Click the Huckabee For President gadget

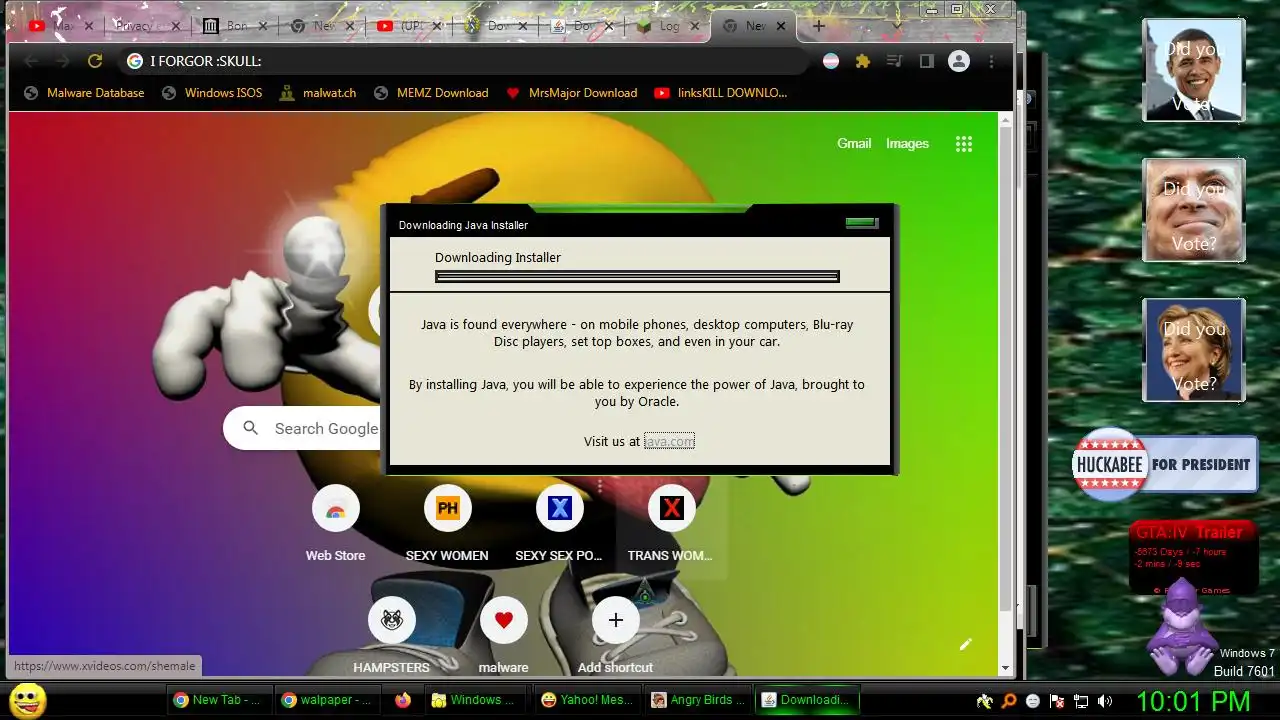coord(1164,464)
